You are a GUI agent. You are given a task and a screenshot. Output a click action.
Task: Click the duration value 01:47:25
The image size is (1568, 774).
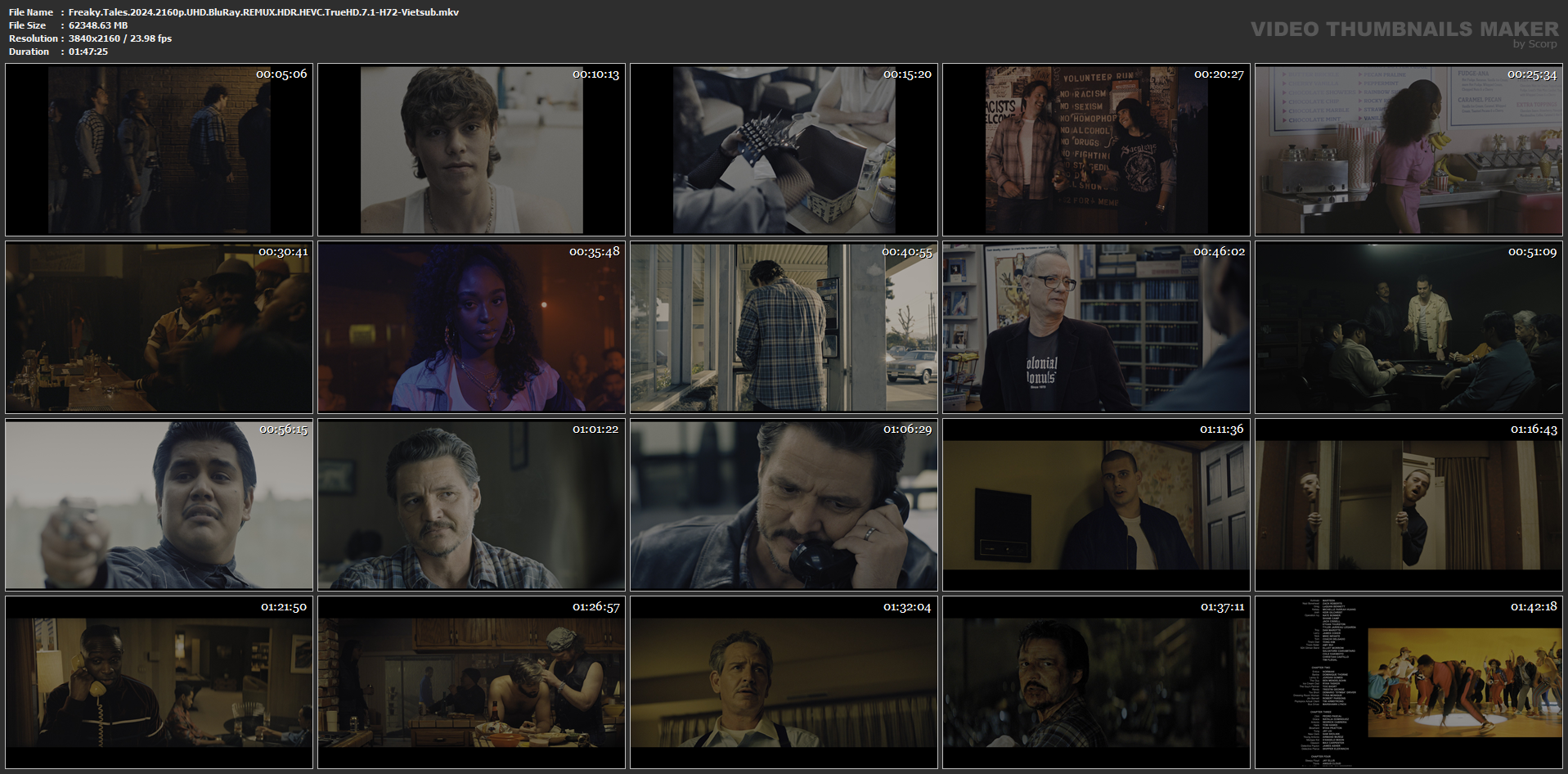click(88, 52)
